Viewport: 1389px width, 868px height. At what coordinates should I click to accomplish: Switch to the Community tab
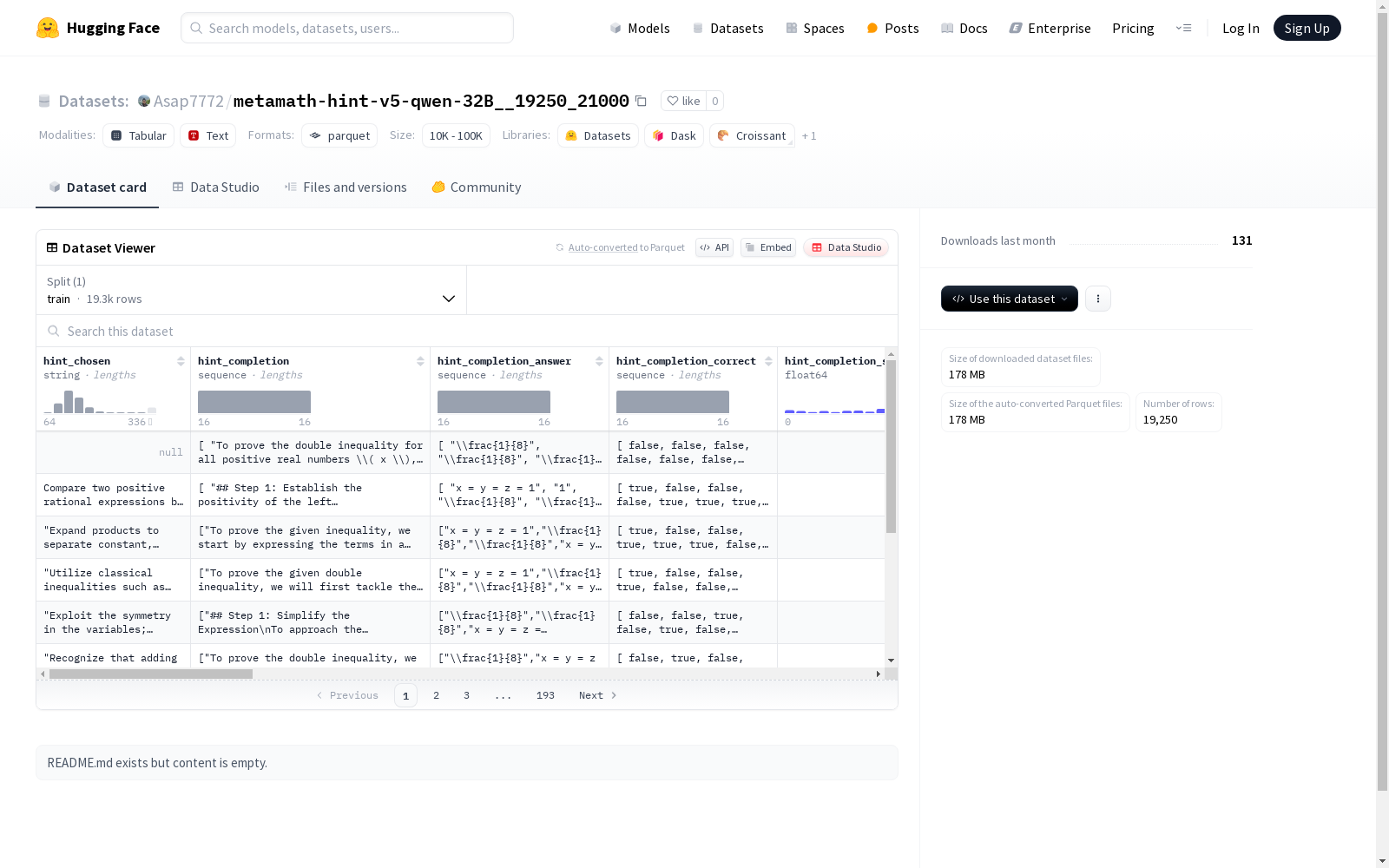477,187
